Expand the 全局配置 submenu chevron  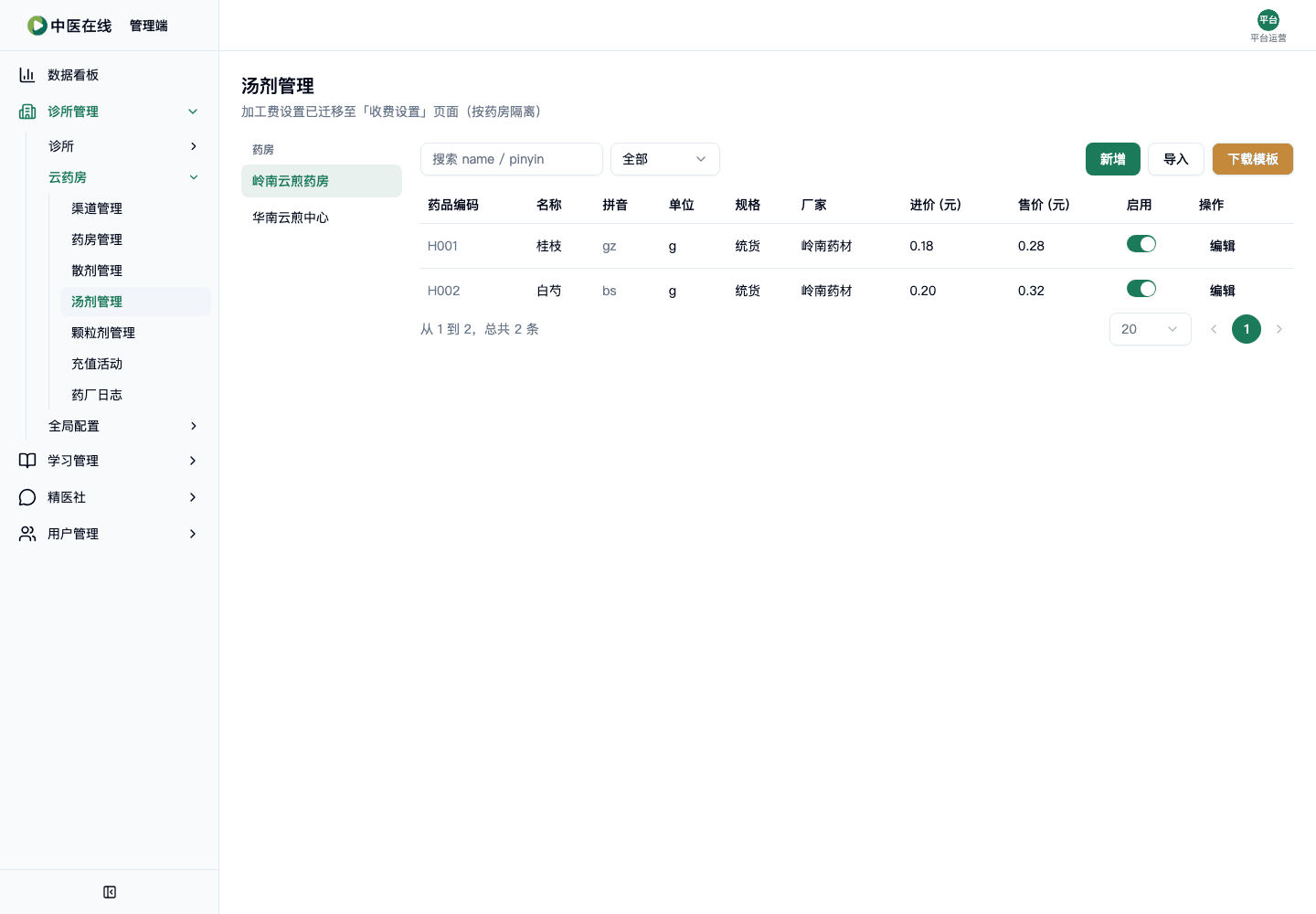tap(193, 426)
